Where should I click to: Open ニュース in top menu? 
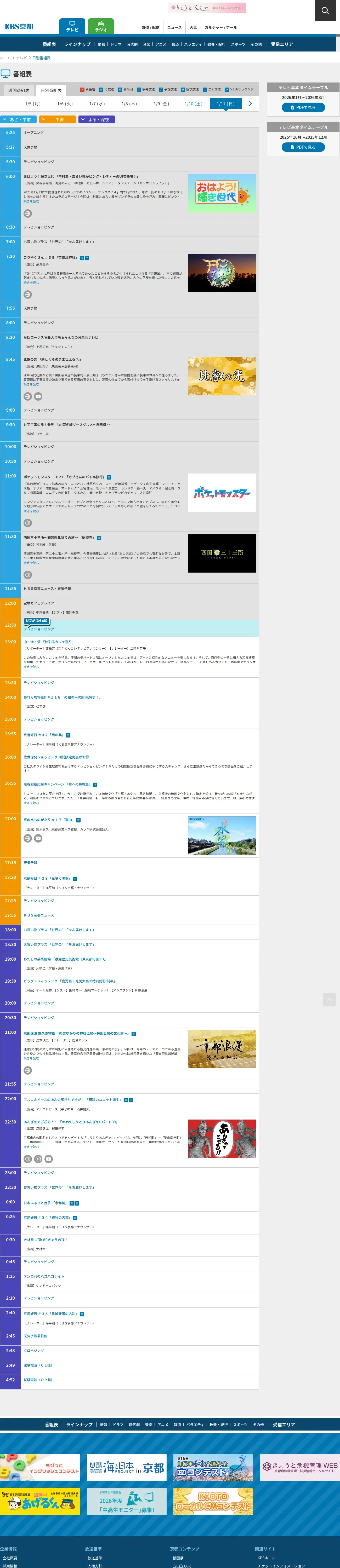174,27
